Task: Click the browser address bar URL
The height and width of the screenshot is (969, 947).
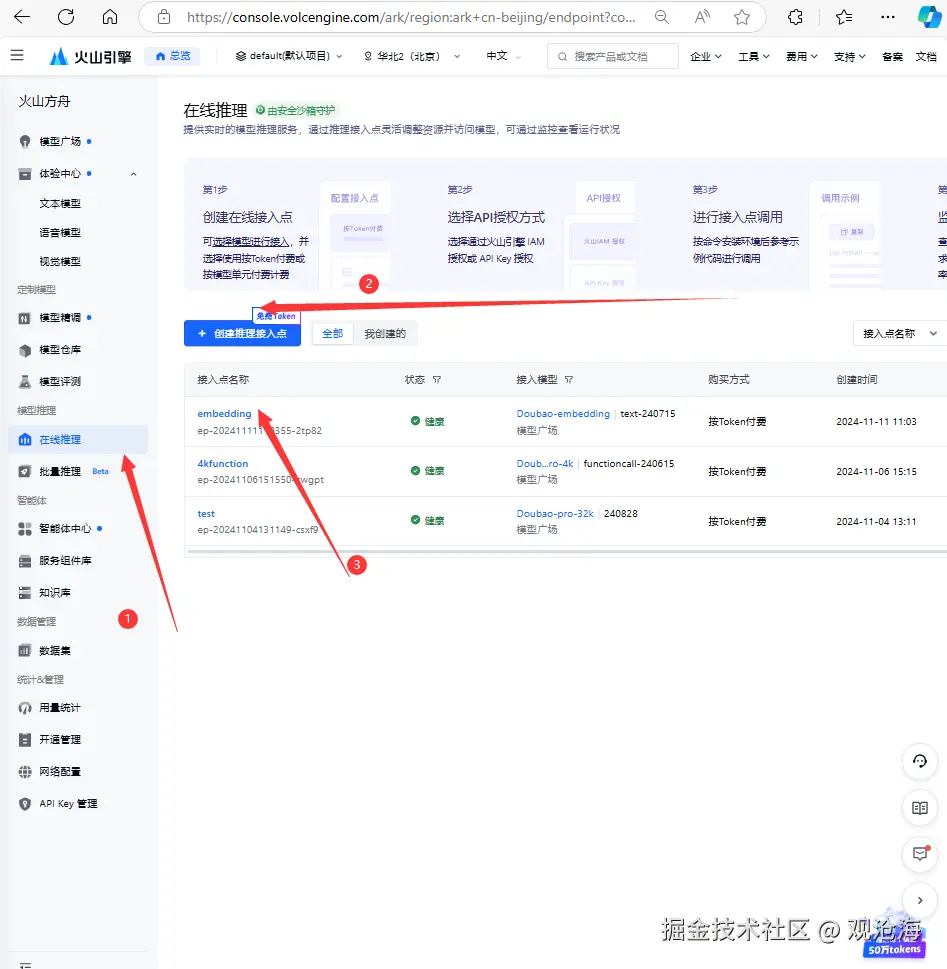Action: (411, 17)
